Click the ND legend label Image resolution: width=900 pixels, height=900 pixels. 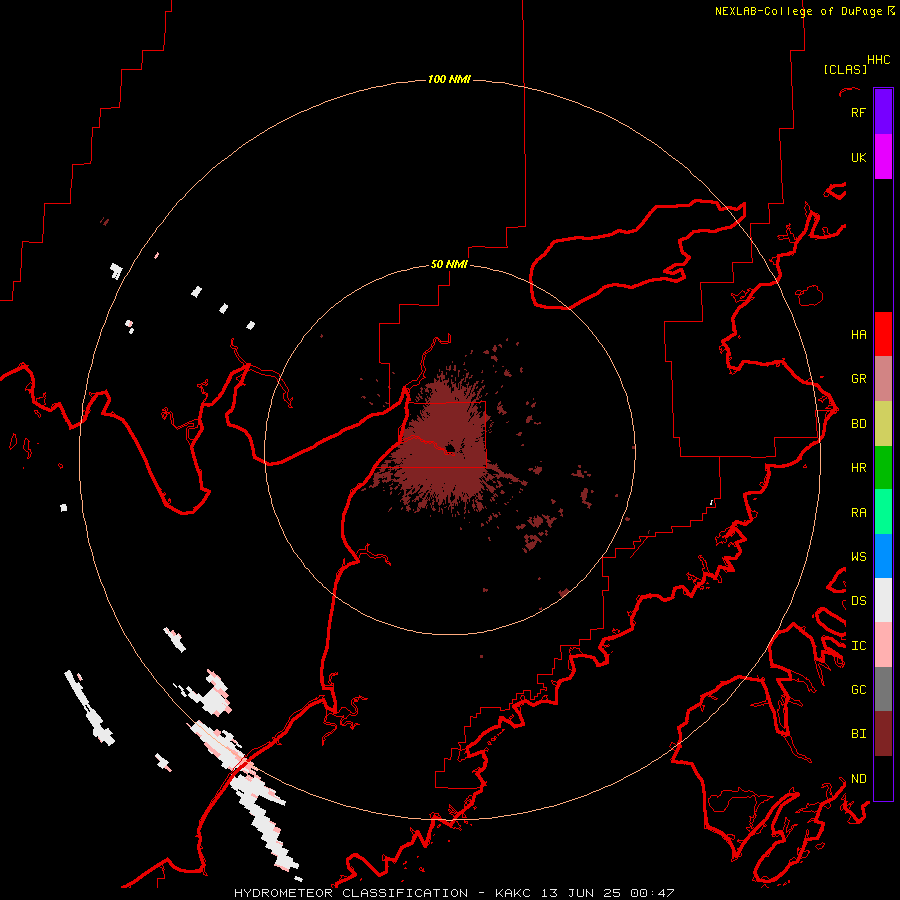pyautogui.click(x=858, y=778)
